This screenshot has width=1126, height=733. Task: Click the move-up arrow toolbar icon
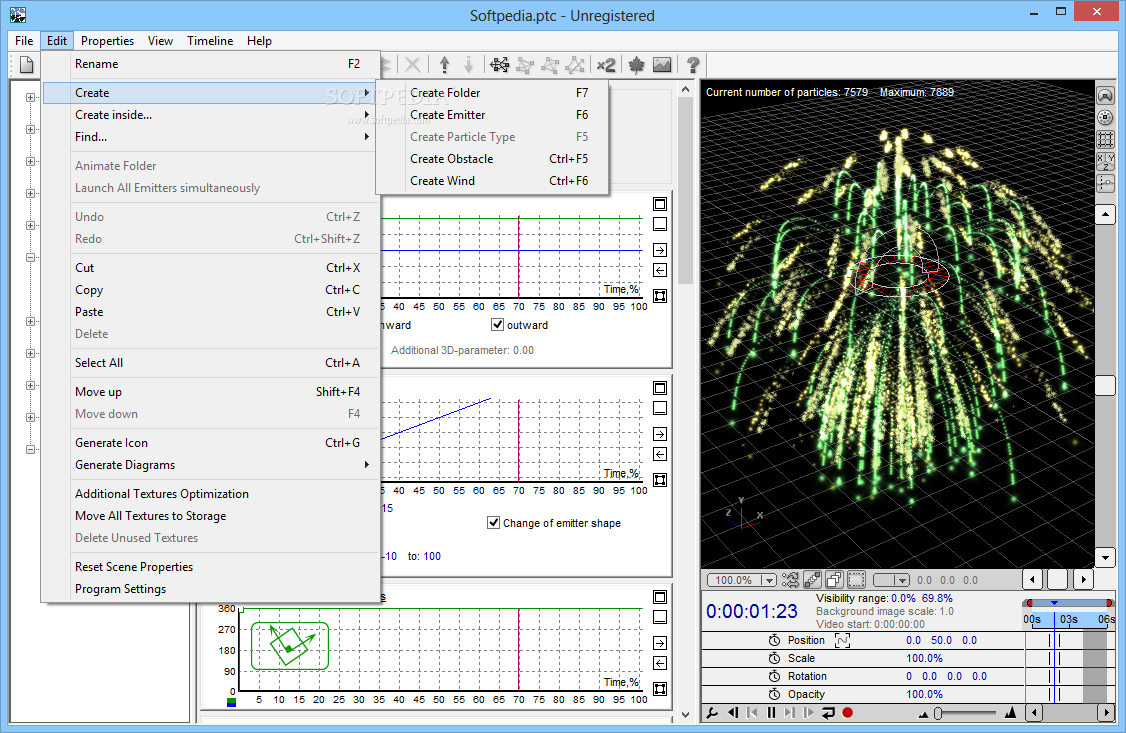(x=445, y=65)
